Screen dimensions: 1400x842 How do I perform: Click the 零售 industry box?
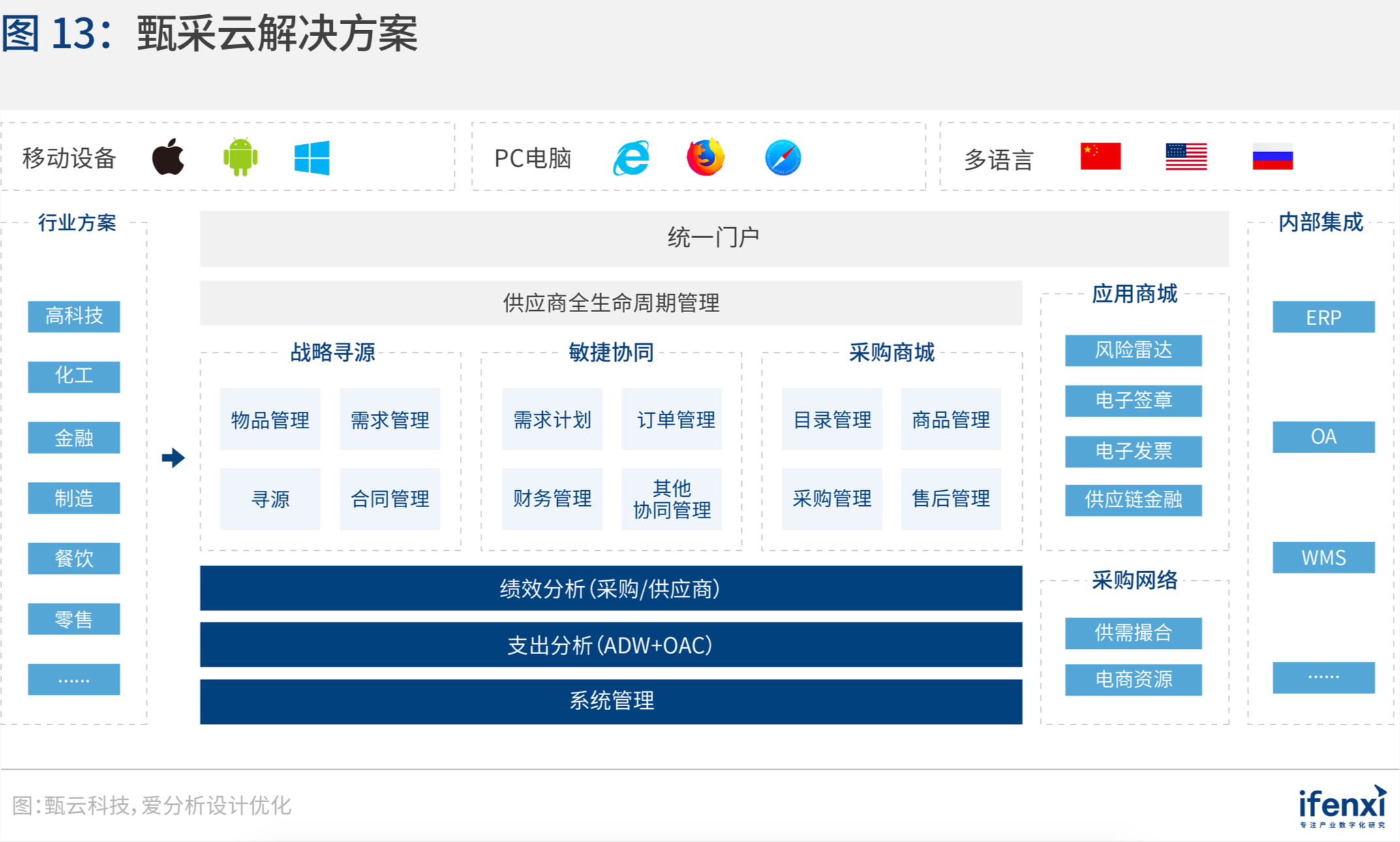pos(74,619)
